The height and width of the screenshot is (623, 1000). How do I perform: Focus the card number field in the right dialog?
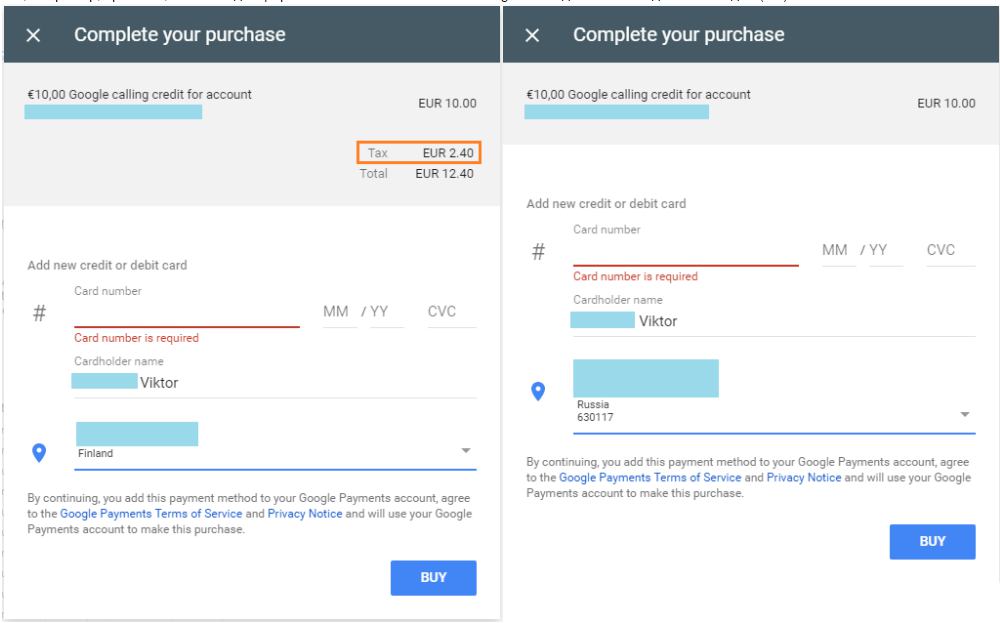(x=686, y=252)
